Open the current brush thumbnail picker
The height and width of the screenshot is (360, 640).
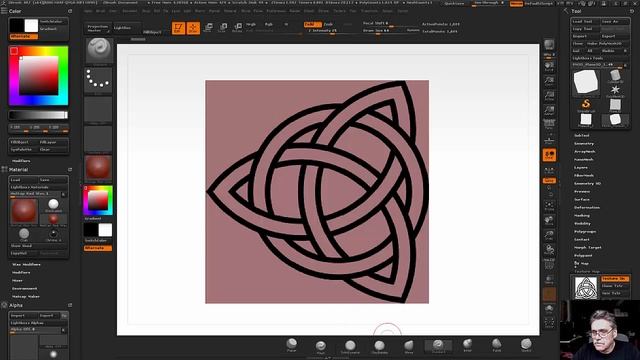point(99,51)
